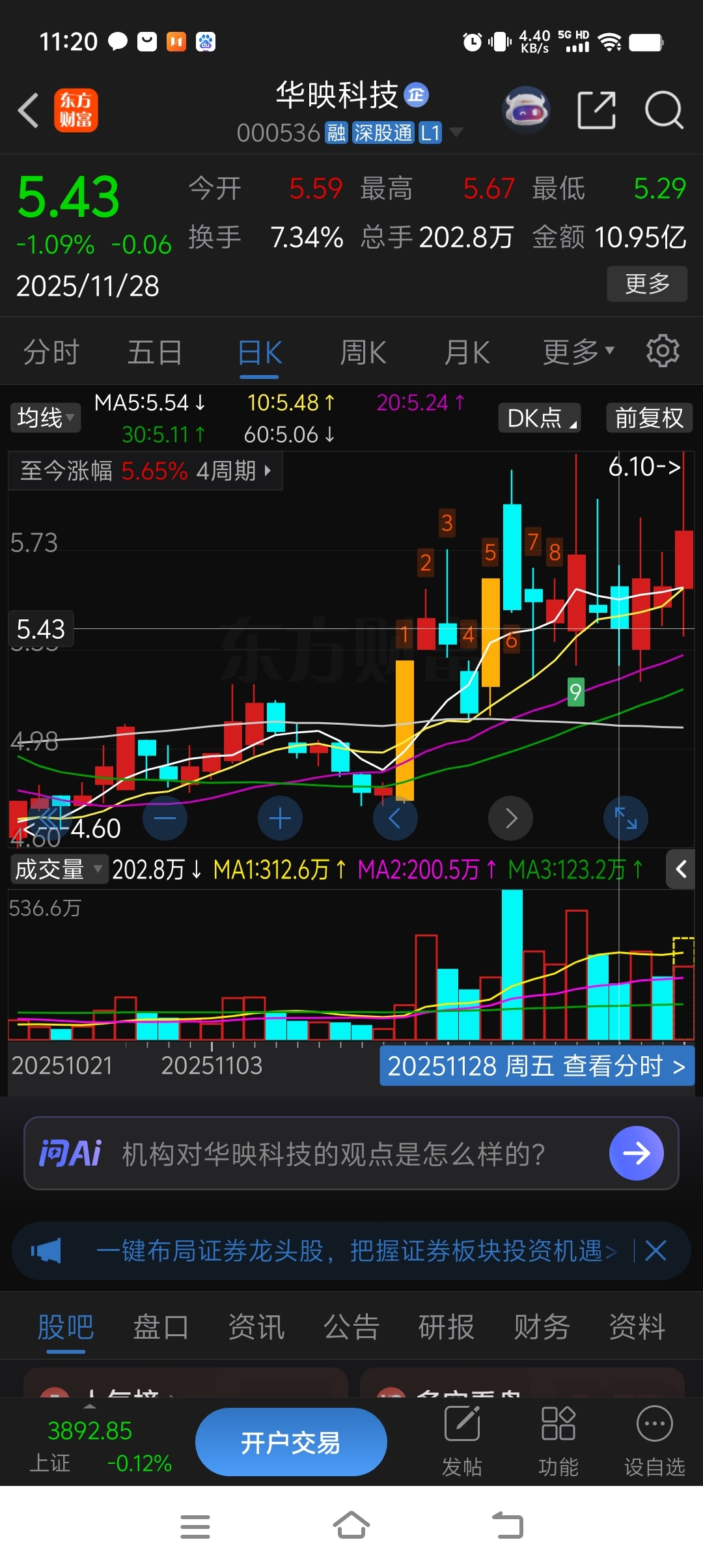Tap Android home button
The width and height of the screenshot is (703, 1568).
[351, 1525]
